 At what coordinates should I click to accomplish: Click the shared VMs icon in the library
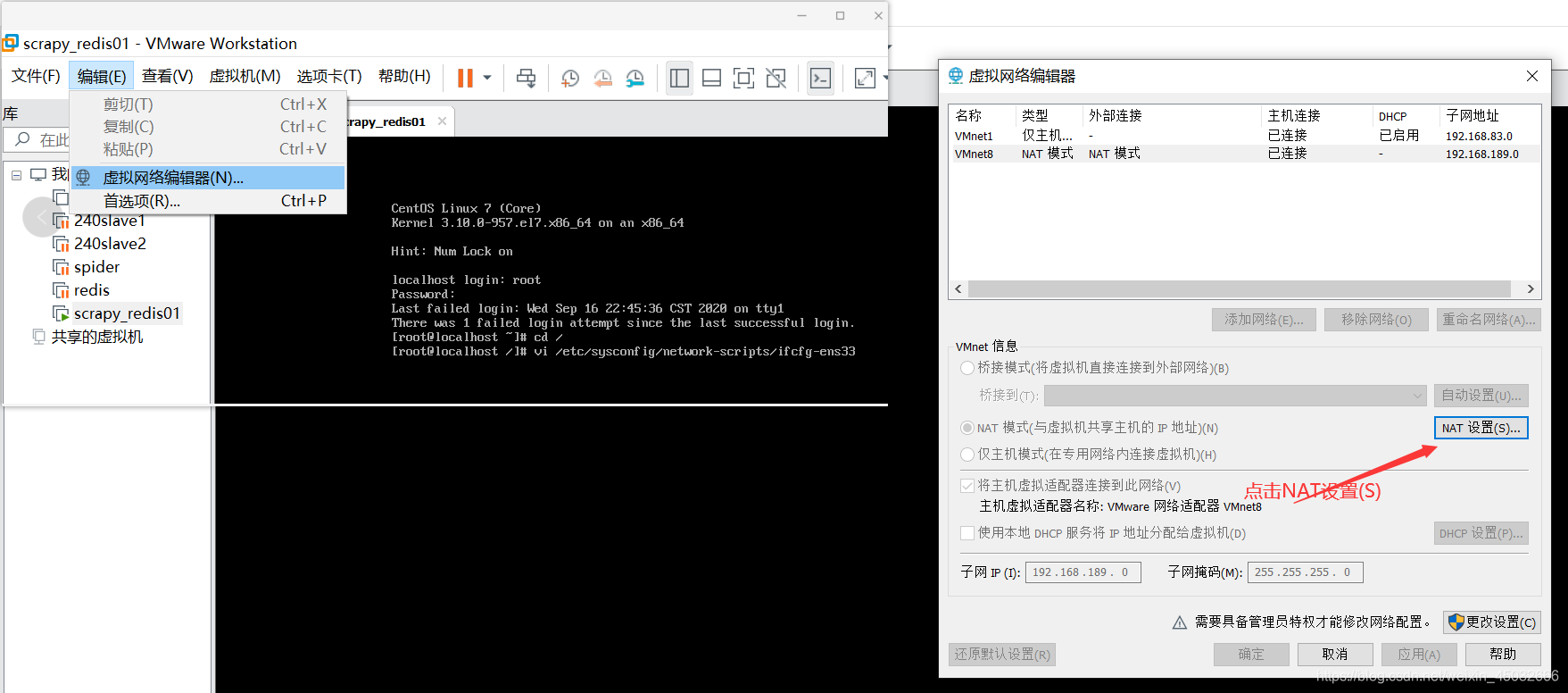38,337
